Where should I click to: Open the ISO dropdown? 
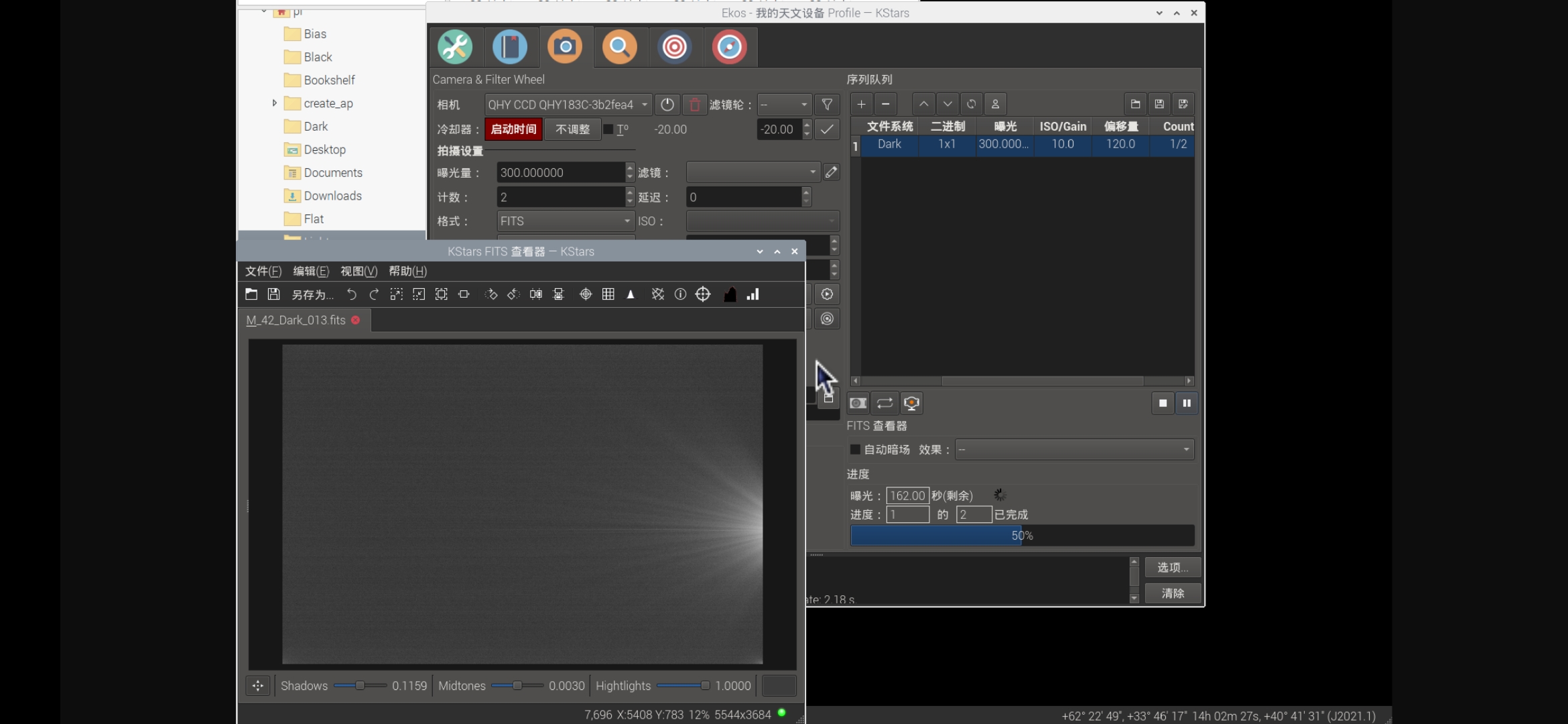pos(763,221)
